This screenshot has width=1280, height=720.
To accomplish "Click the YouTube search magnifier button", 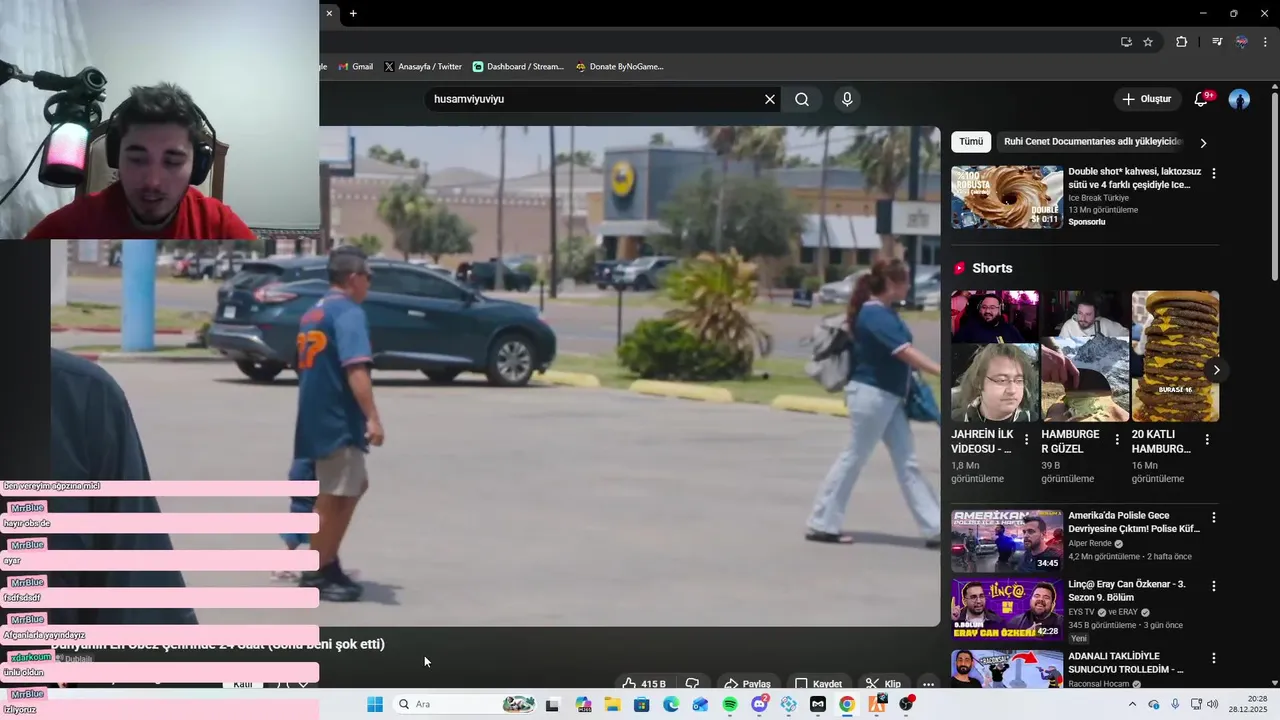I will tap(802, 99).
